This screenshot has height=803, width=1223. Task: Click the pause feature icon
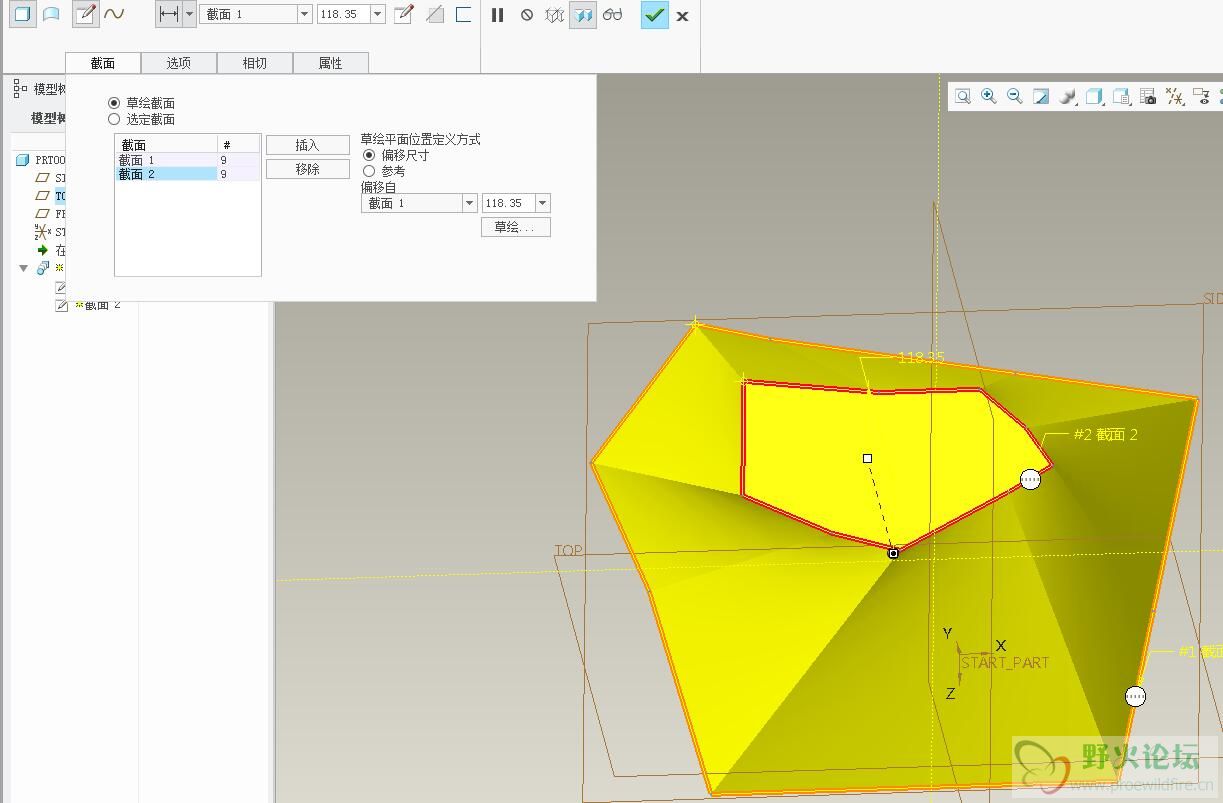coord(497,15)
